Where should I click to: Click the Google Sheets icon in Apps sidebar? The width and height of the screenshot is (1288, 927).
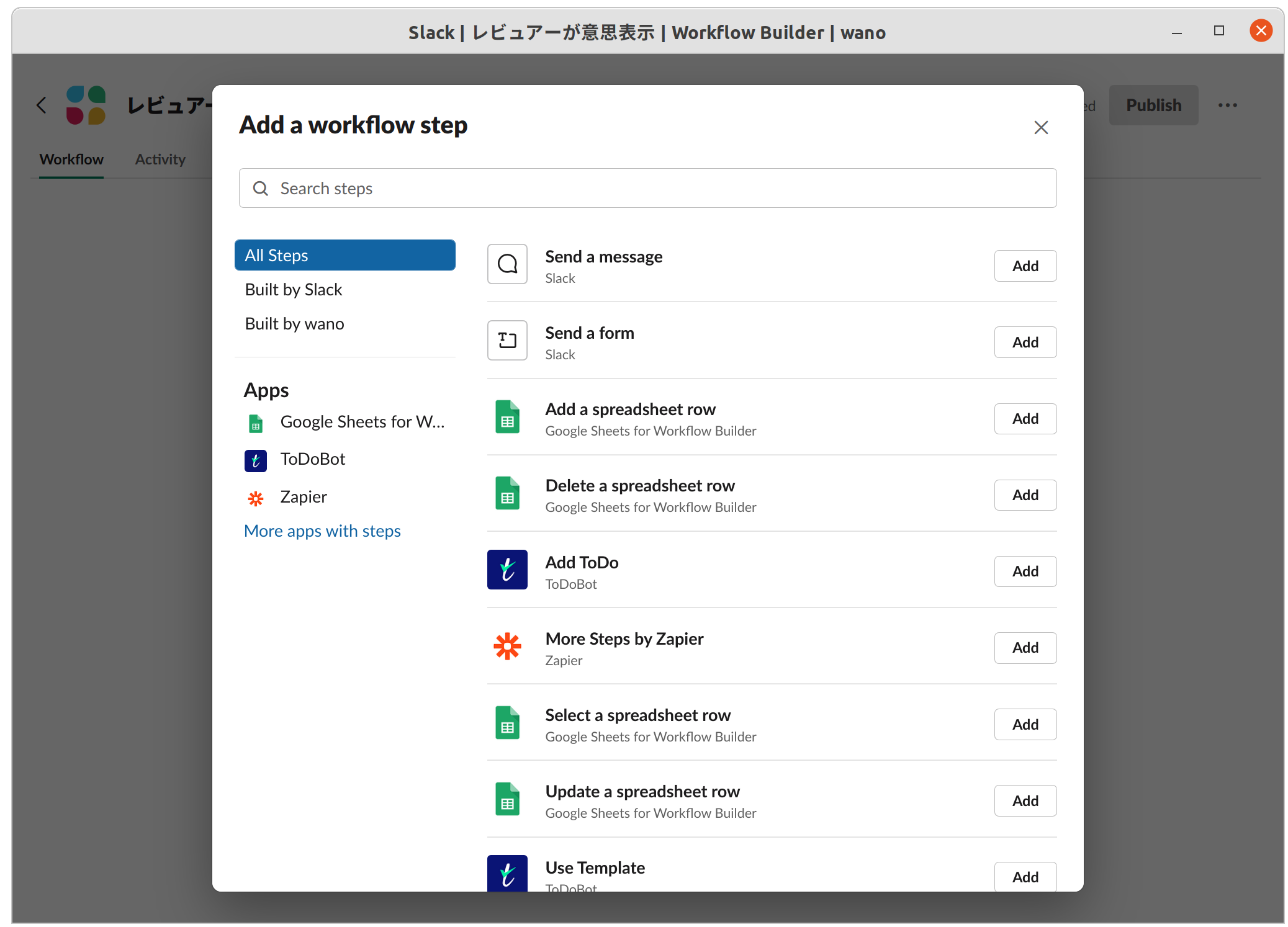(x=255, y=423)
